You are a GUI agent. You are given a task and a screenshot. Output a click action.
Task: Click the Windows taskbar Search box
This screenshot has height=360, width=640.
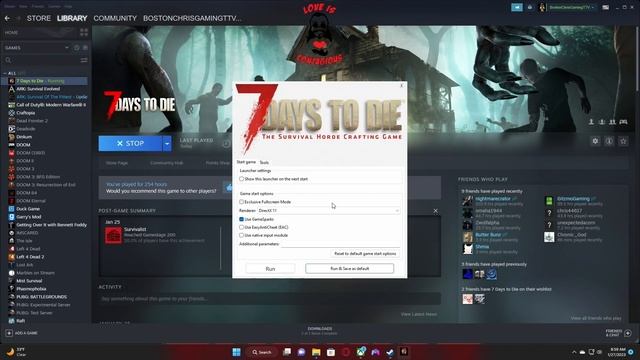point(262,352)
